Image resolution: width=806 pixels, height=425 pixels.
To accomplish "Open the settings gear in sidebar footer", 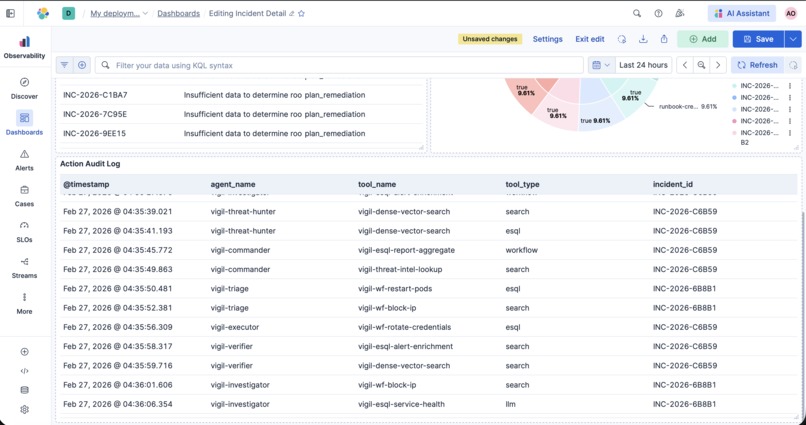I will point(24,410).
